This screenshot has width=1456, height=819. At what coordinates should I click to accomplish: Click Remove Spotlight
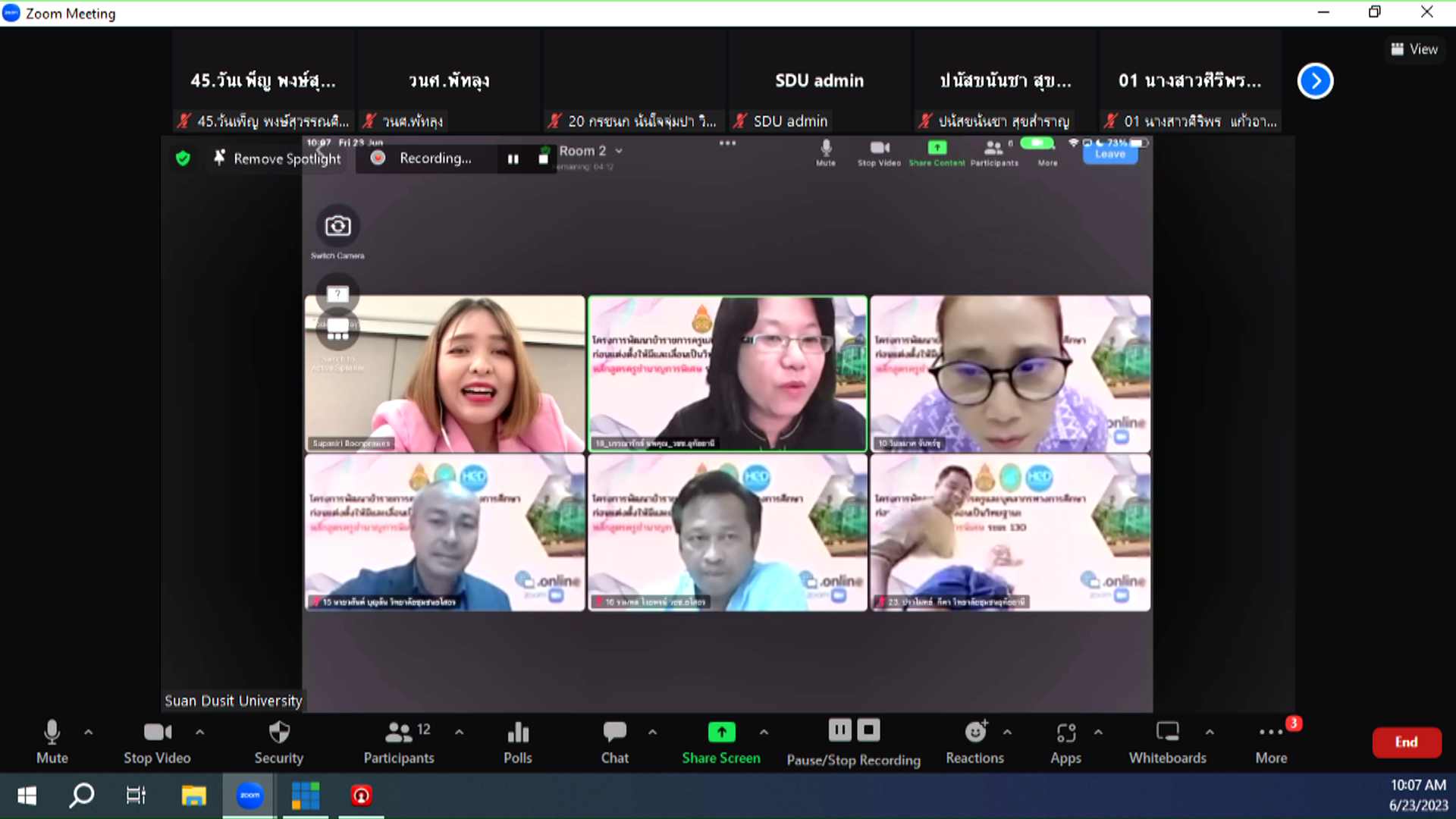tap(278, 158)
